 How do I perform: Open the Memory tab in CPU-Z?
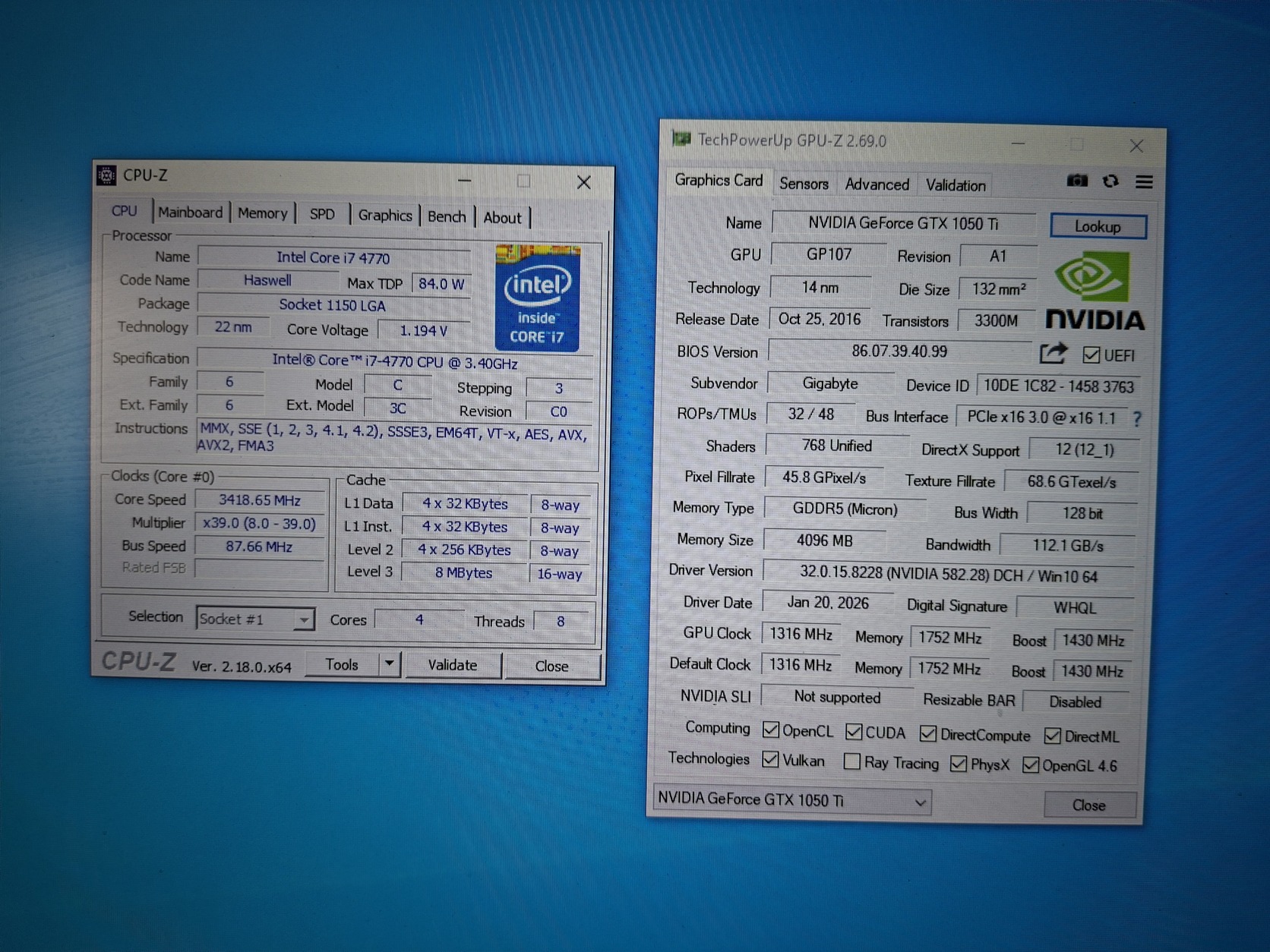tap(263, 213)
